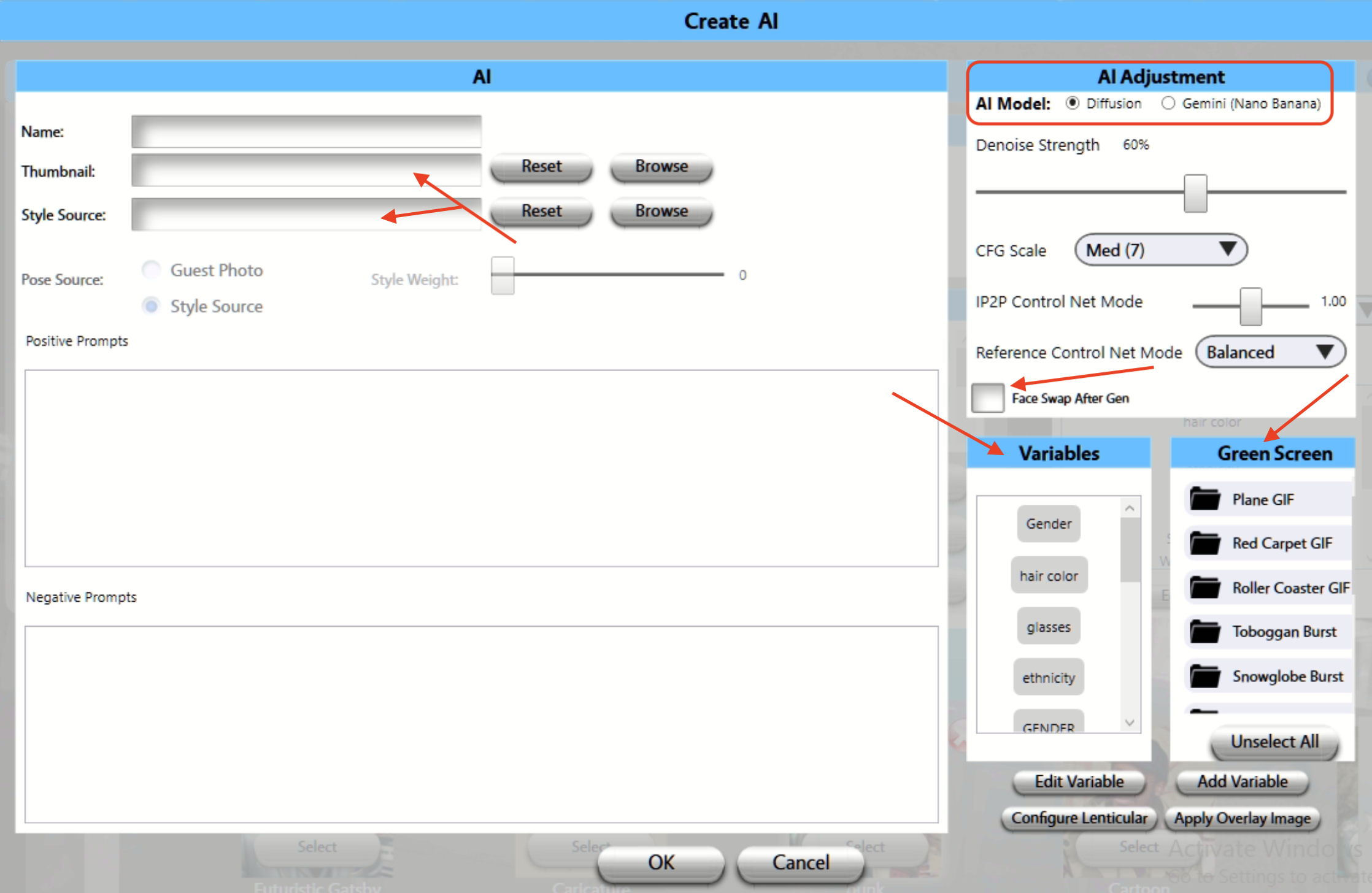This screenshot has width=1372, height=893.
Task: Open Configure Lenticular settings
Action: pyautogui.click(x=1079, y=818)
